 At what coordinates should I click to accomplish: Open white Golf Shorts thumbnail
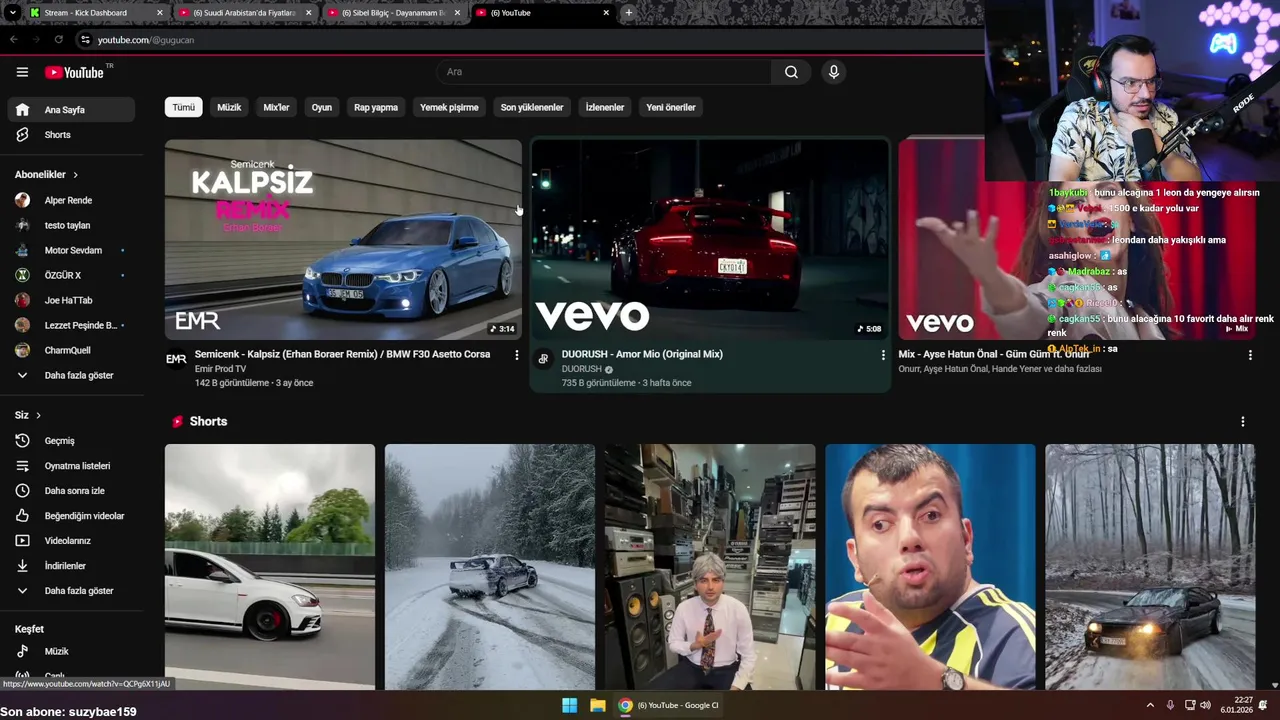coord(270,567)
